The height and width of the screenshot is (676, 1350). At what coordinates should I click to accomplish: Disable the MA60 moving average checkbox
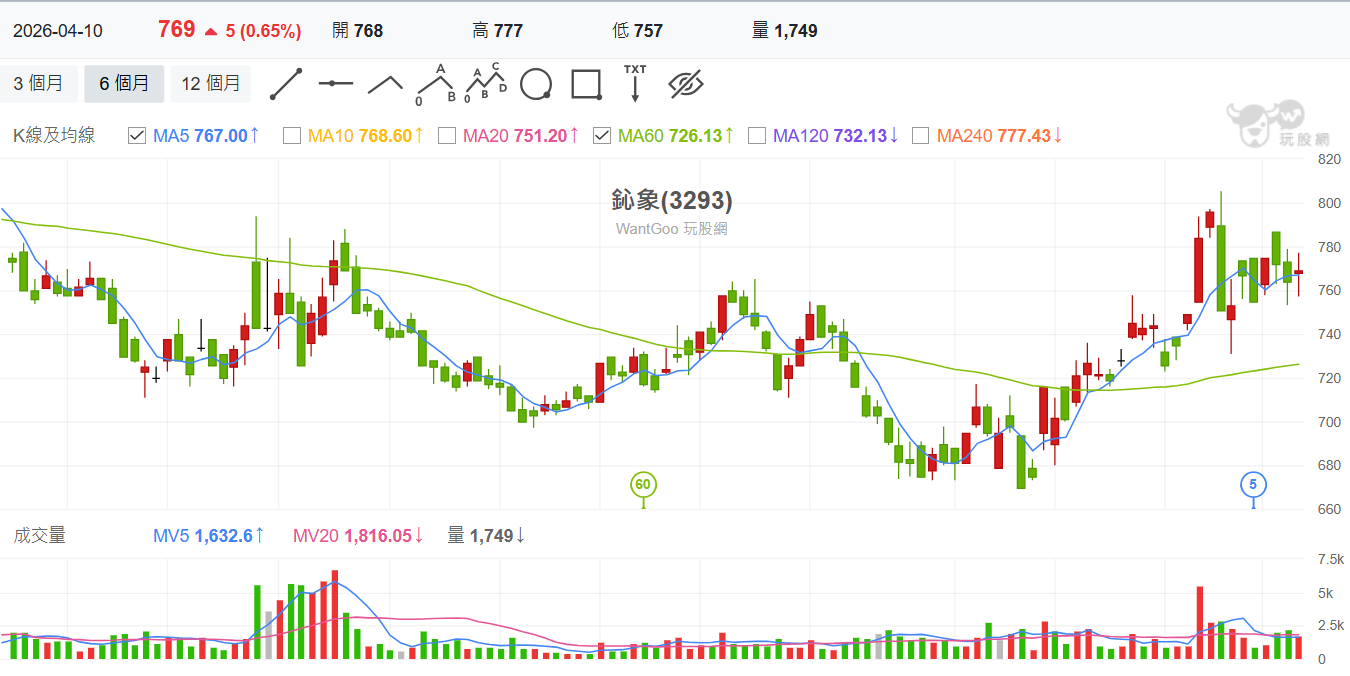(602, 136)
